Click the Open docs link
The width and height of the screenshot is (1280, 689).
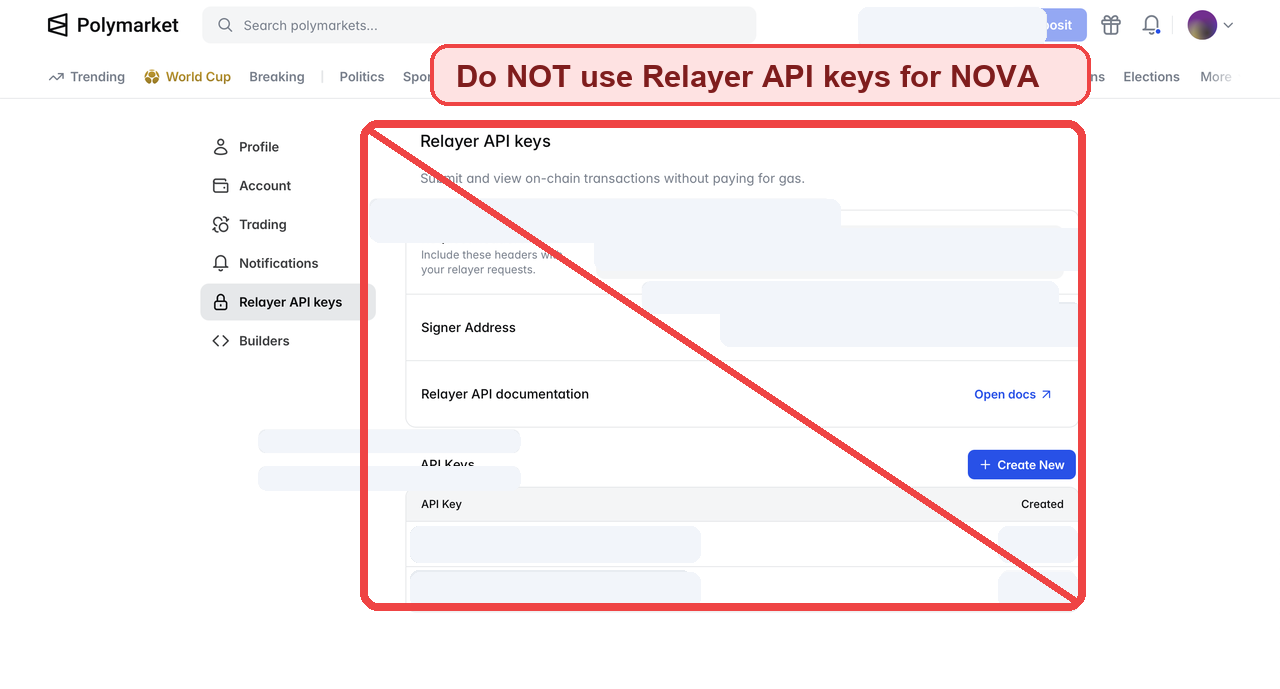pyautogui.click(x=1013, y=395)
